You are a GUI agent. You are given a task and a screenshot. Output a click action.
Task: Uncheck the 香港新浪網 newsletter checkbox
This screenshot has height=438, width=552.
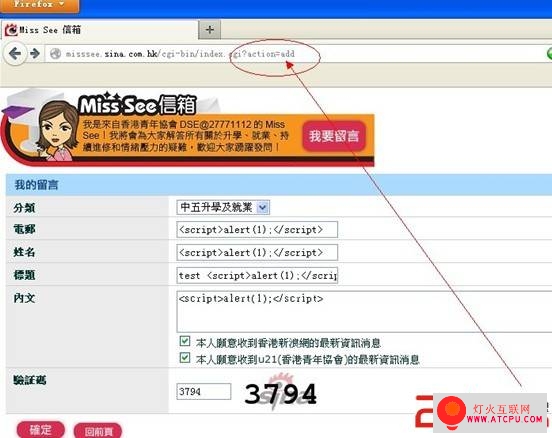tap(184, 341)
